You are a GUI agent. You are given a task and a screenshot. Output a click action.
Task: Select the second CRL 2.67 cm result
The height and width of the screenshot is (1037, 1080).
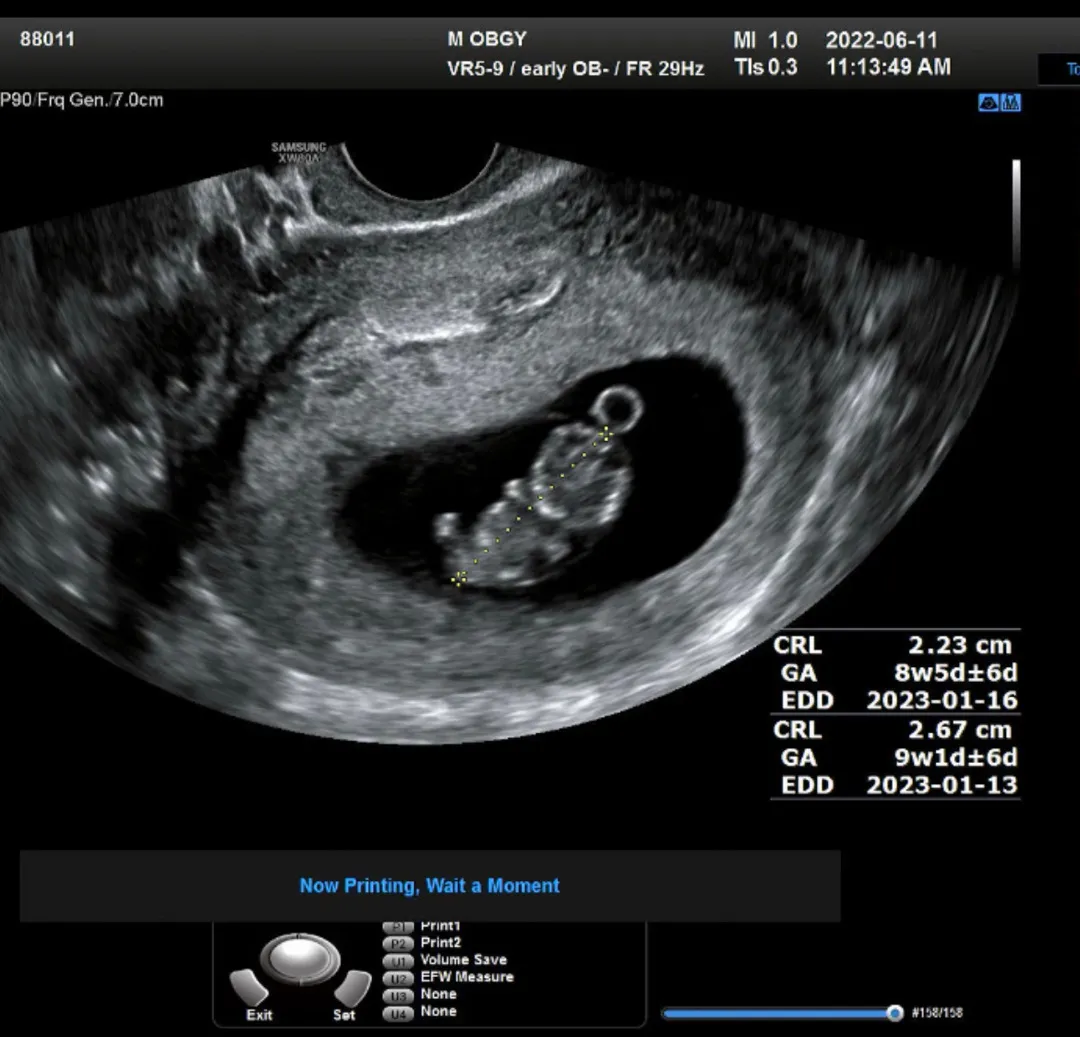[x=894, y=730]
